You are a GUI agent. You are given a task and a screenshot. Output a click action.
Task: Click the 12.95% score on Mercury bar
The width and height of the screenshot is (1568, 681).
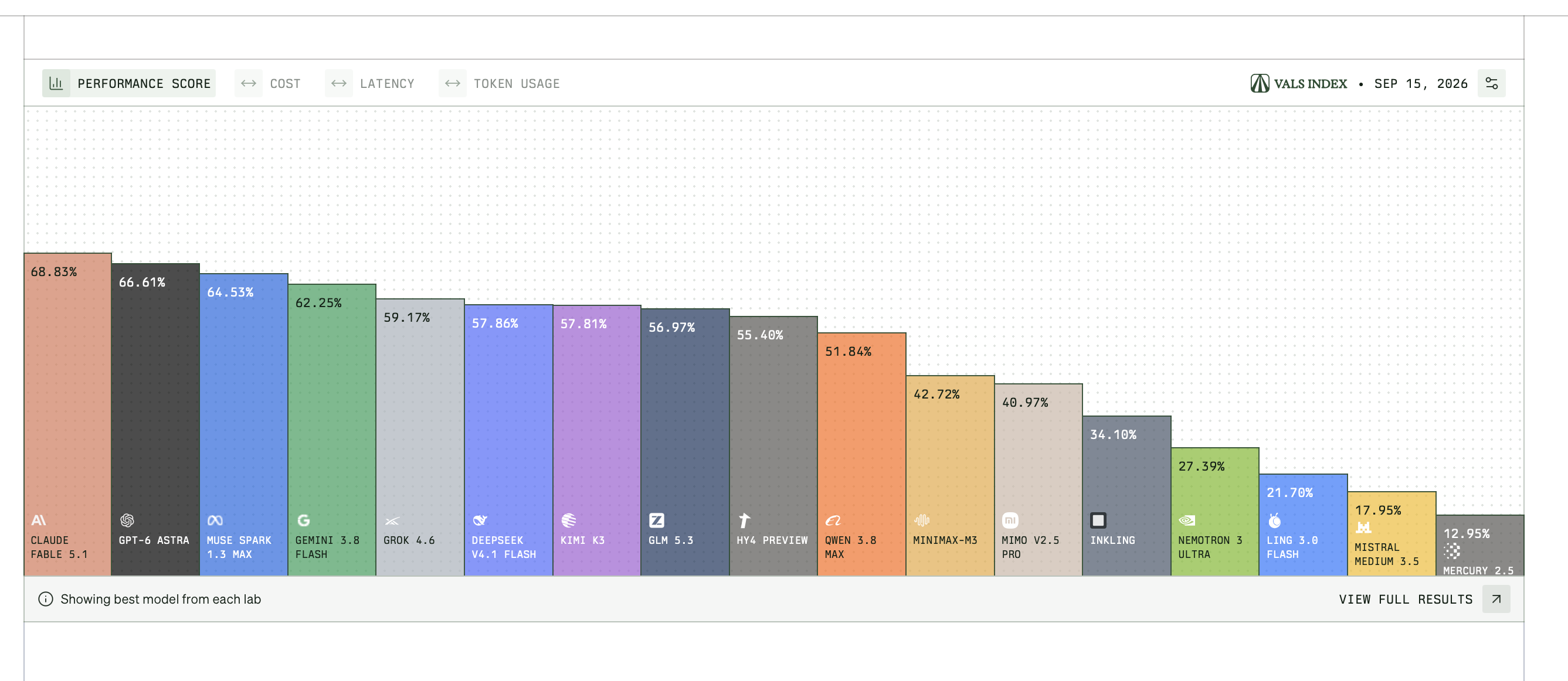[1467, 533]
